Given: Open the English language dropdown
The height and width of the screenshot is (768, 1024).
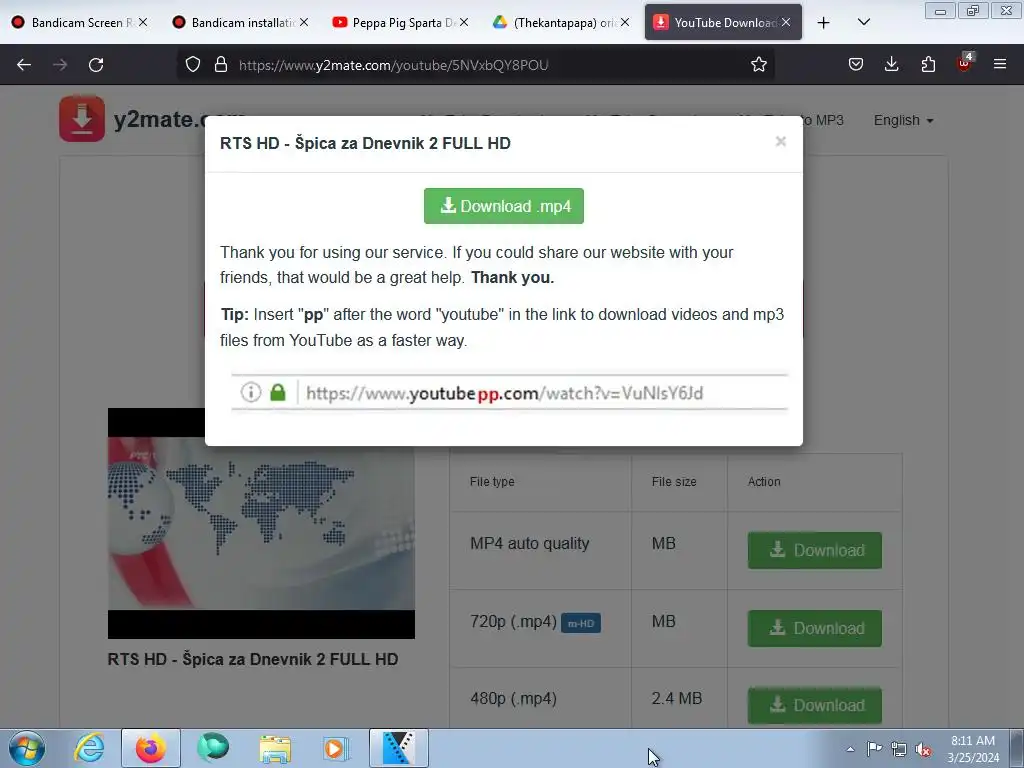Looking at the screenshot, I should tap(903, 120).
